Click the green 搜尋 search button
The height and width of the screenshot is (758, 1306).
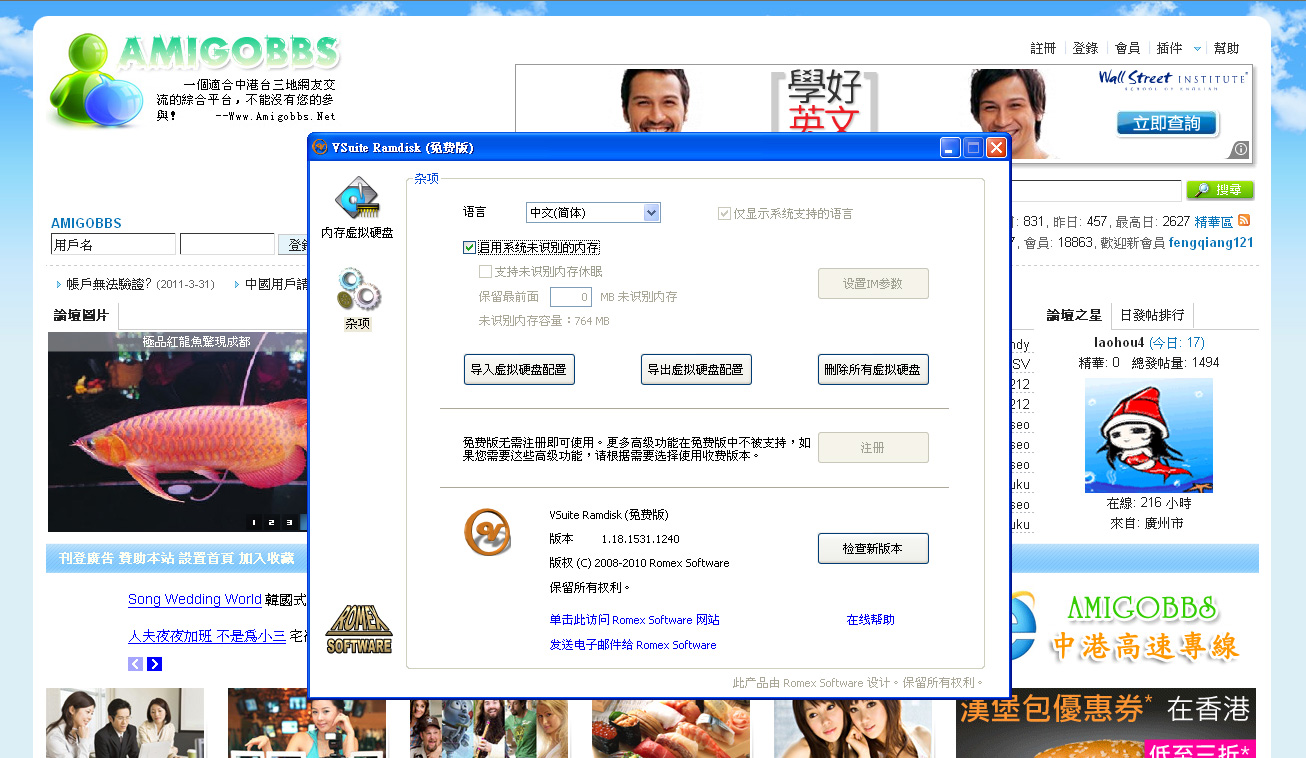(1220, 190)
